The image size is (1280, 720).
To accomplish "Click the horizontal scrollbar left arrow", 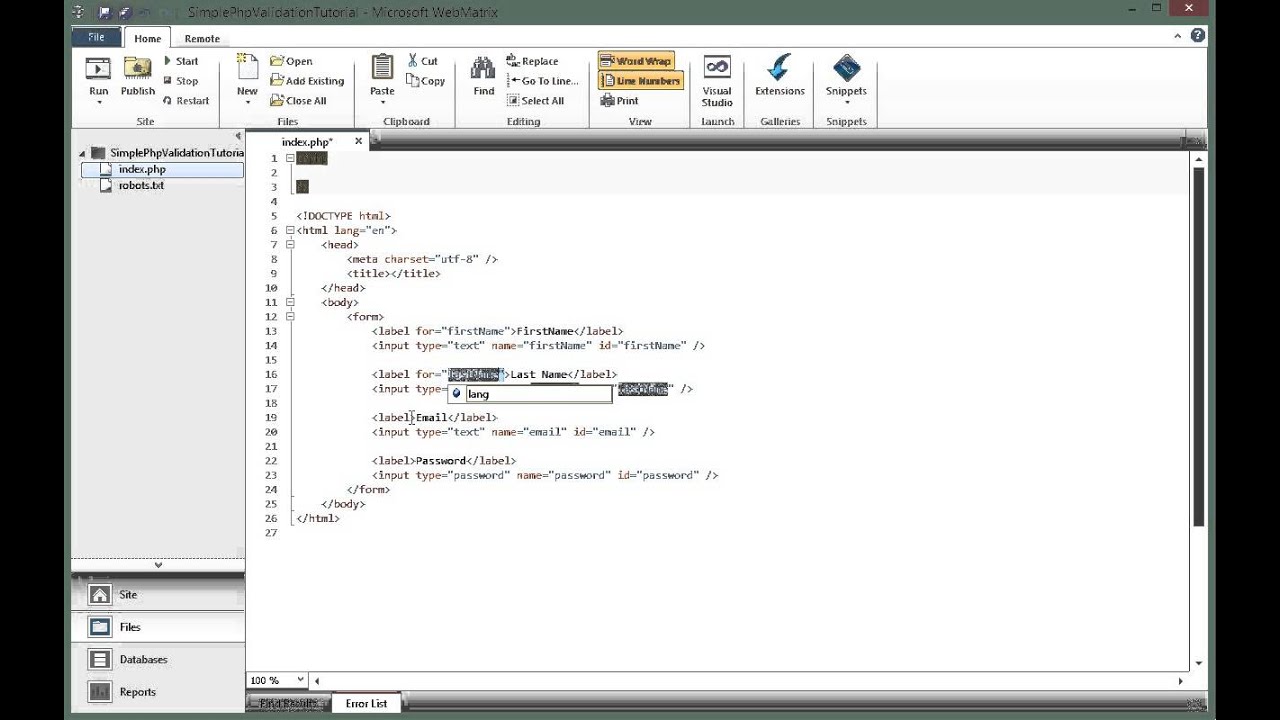I will click(x=317, y=681).
